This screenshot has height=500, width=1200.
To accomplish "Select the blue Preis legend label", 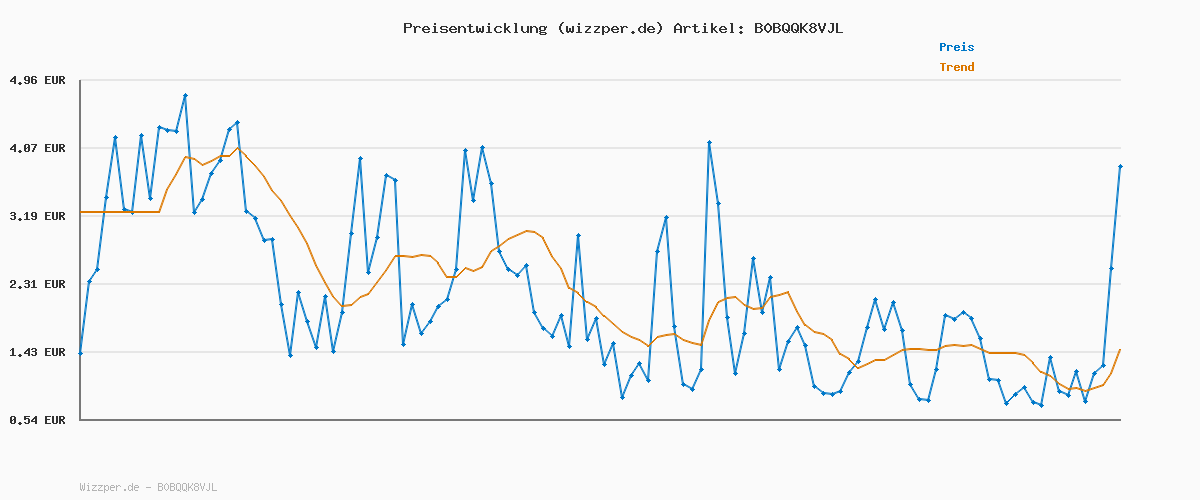I will pyautogui.click(x=956, y=47).
